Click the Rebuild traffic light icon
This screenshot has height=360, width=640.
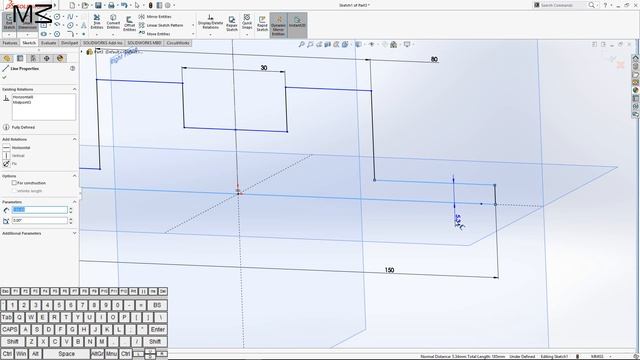[x=151, y=5]
